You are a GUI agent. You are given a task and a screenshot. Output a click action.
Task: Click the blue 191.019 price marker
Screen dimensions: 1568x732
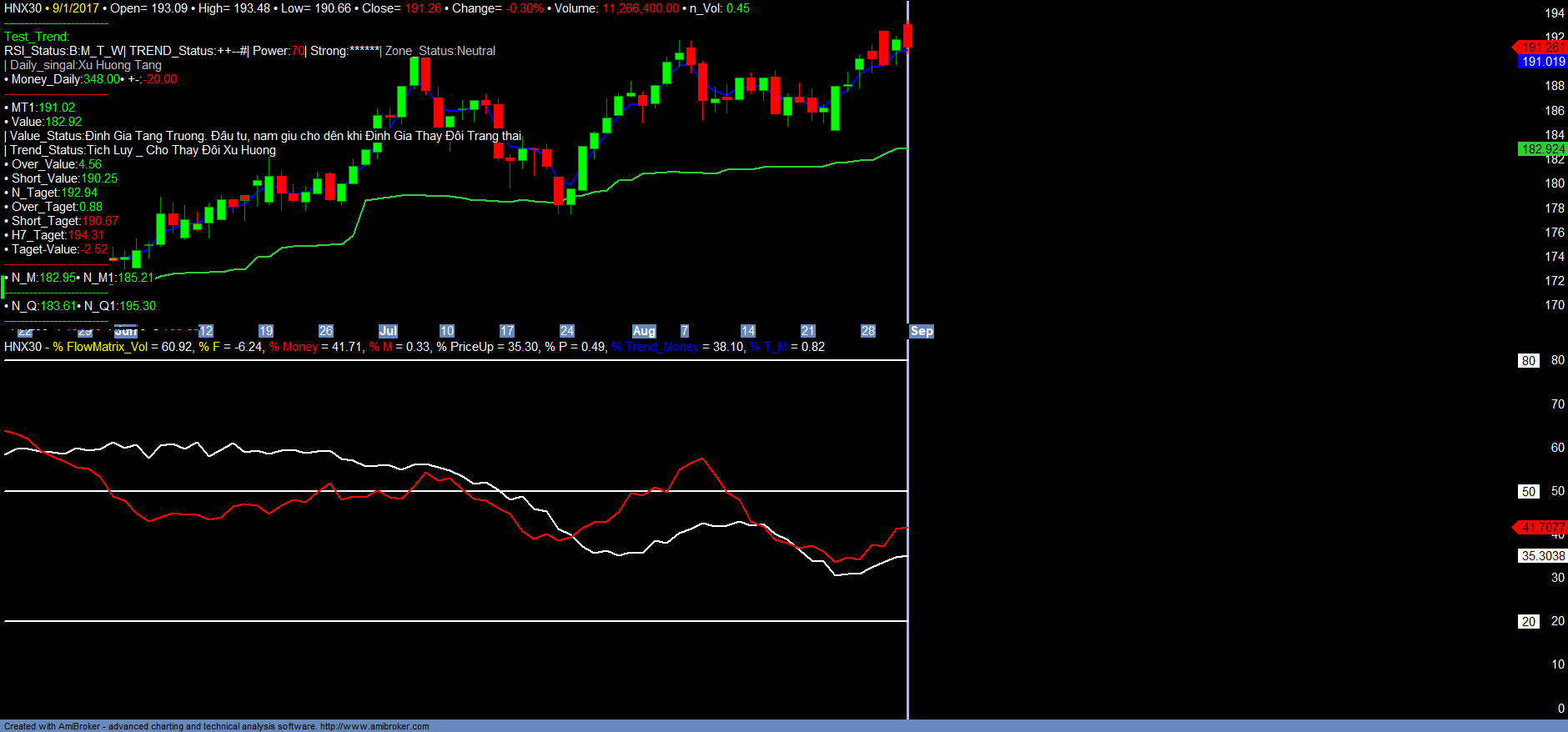[1543, 62]
